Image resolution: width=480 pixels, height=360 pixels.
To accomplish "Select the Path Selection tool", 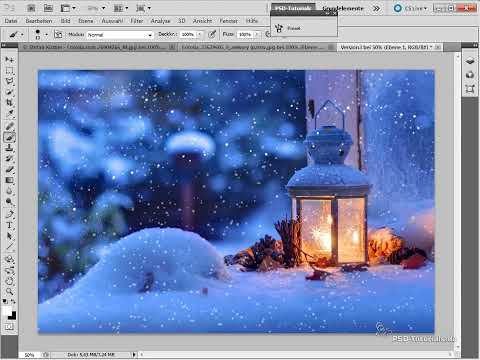I will [x=9, y=236].
